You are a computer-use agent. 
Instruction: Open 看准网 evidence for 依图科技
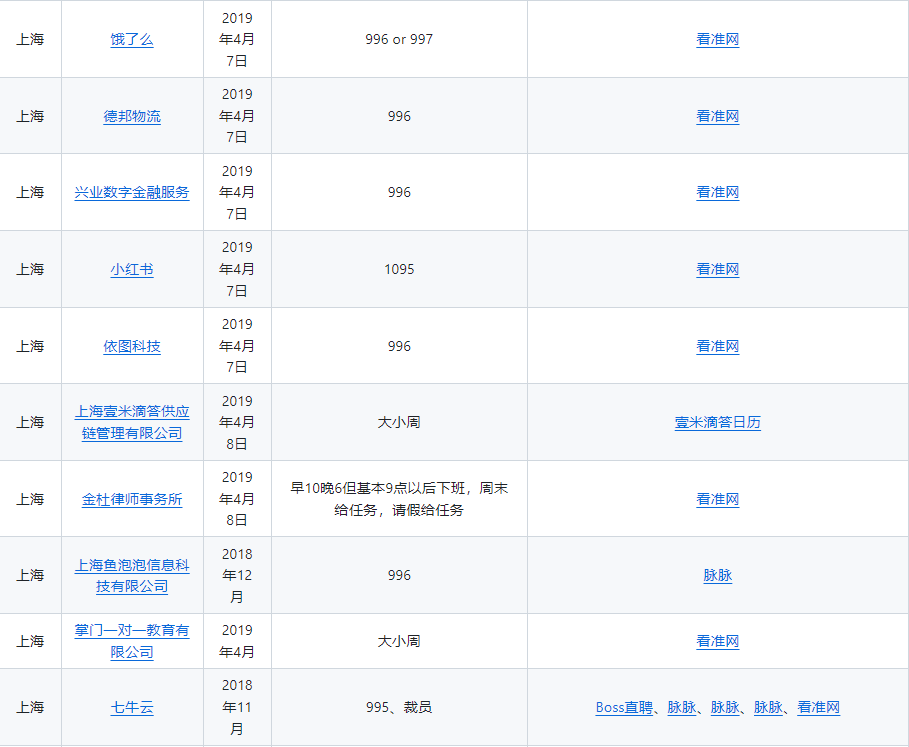pos(718,347)
